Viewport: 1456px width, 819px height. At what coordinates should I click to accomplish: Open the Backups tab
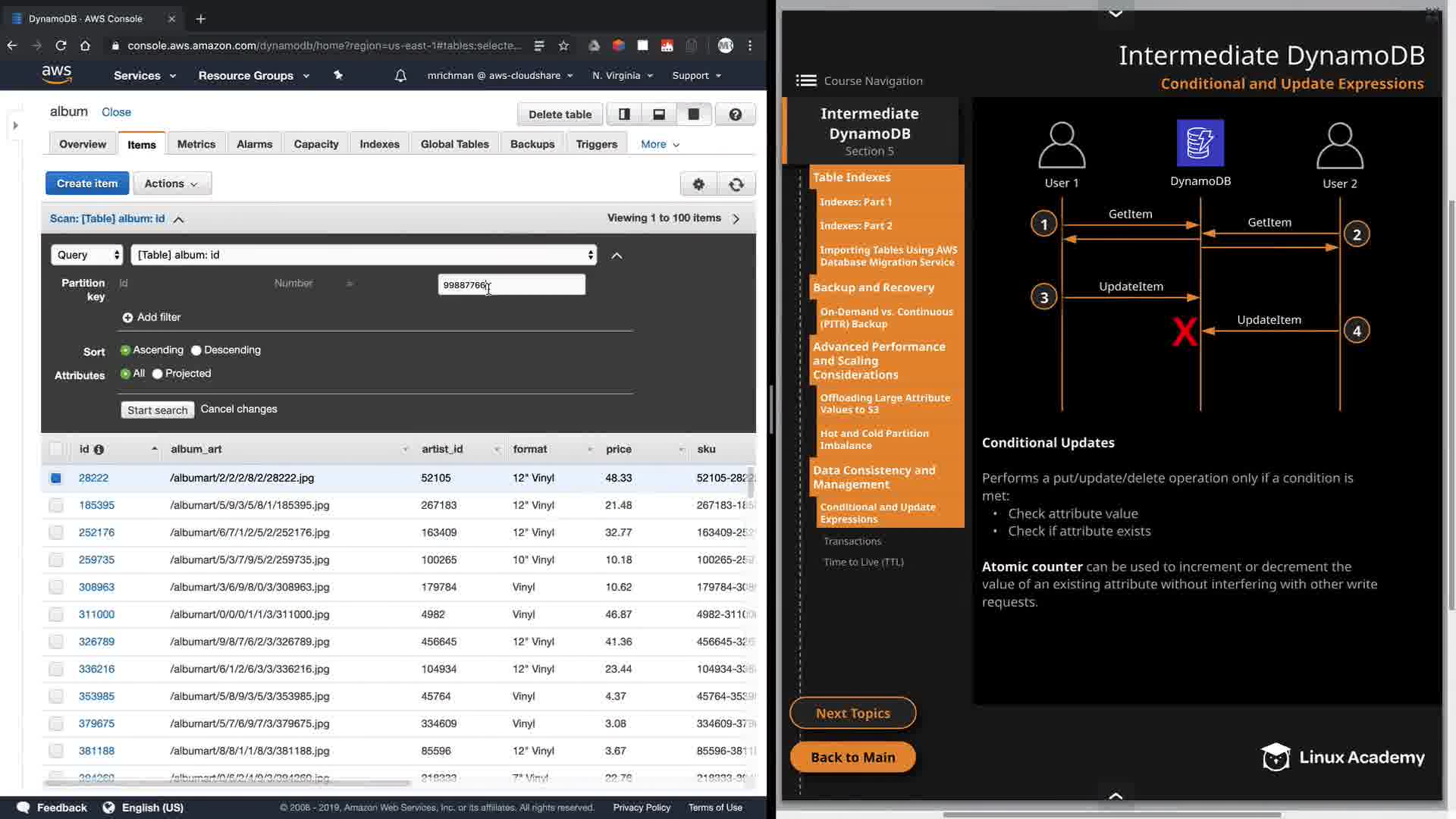click(532, 144)
